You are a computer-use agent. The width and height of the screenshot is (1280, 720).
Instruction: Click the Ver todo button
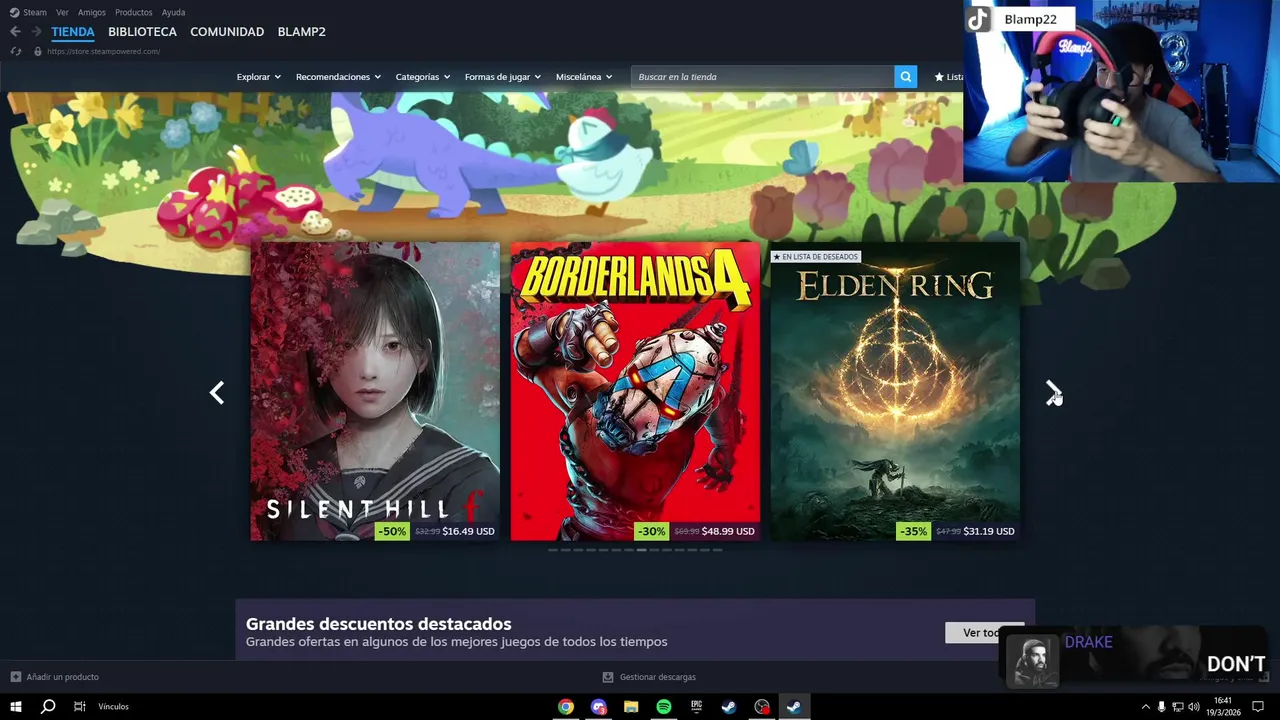pos(984,633)
